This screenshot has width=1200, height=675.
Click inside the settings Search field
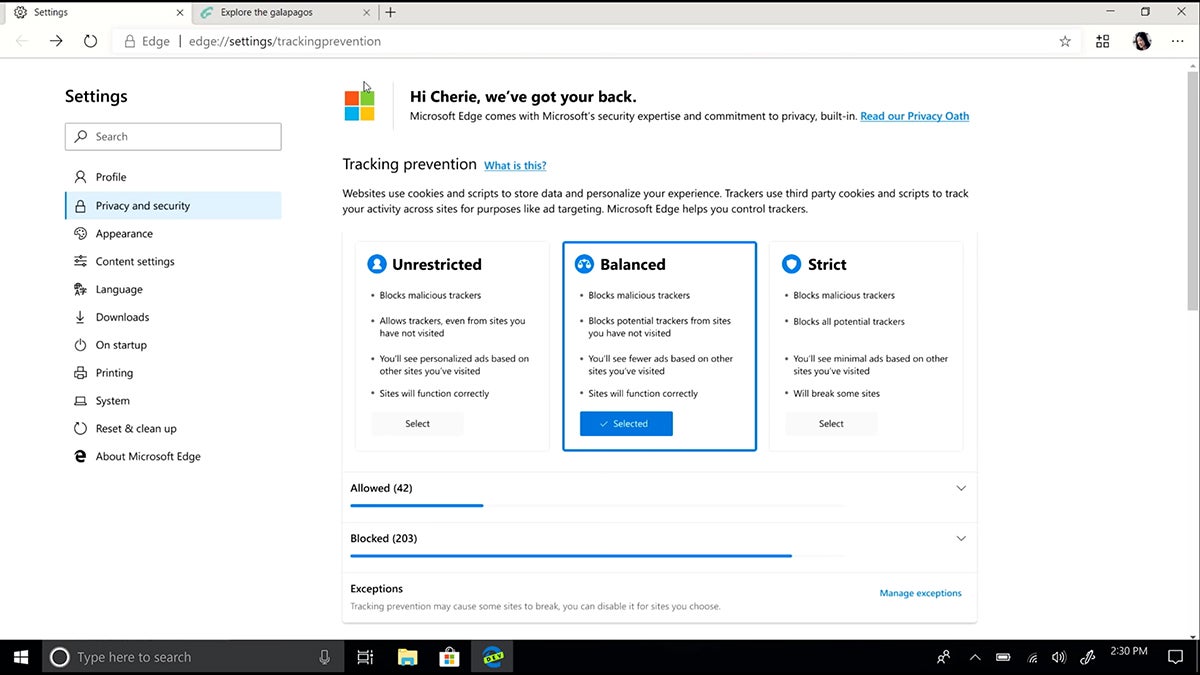point(173,136)
